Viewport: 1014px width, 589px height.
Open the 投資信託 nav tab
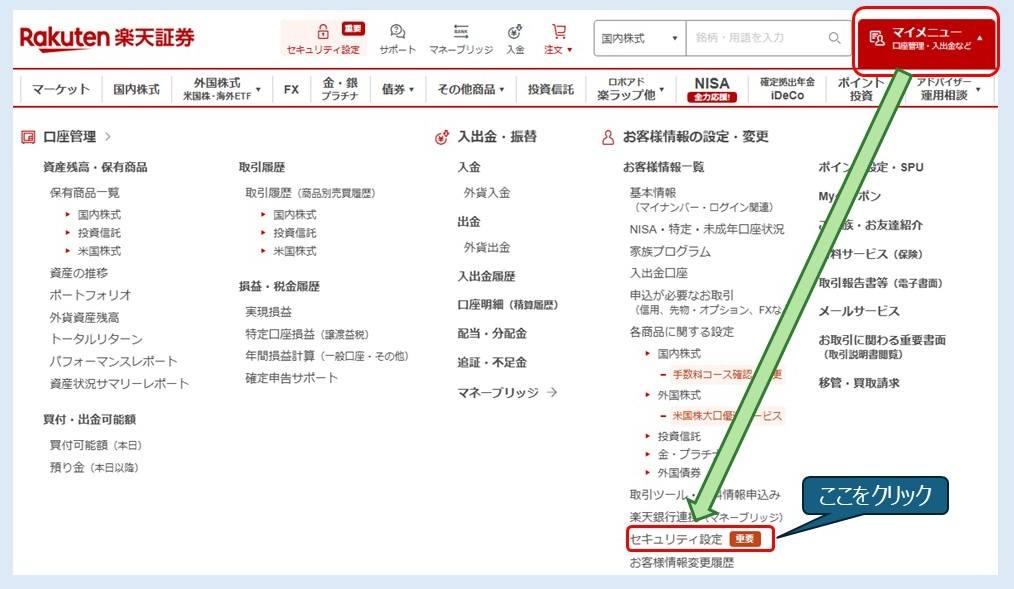tap(551, 89)
